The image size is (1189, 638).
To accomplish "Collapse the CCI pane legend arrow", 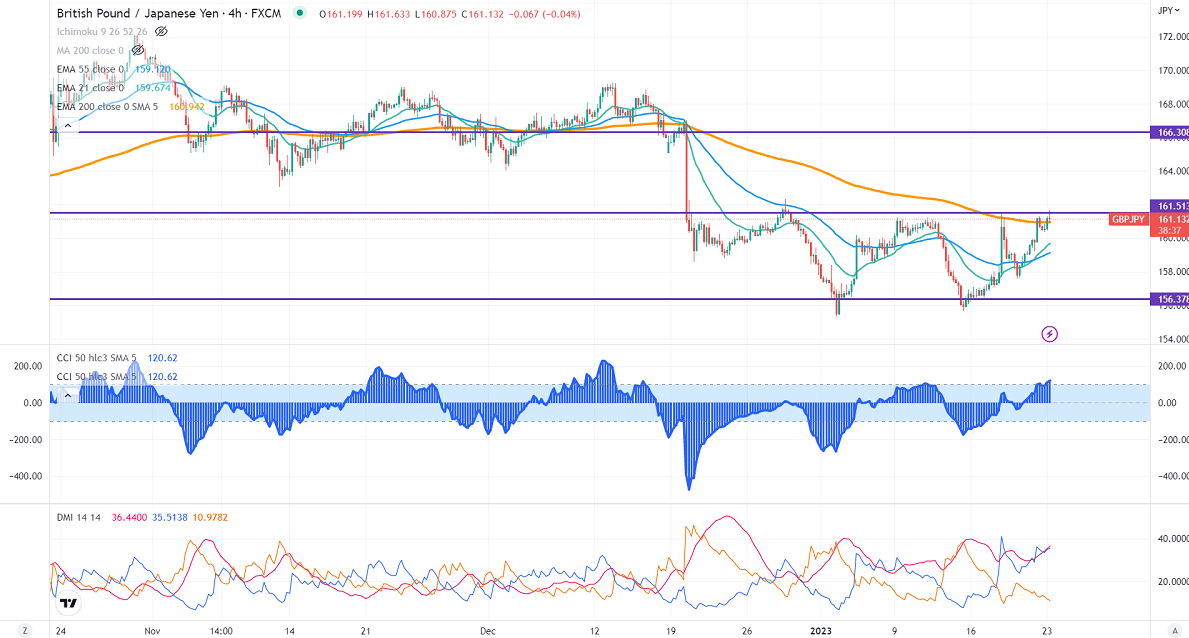I will click(67, 395).
